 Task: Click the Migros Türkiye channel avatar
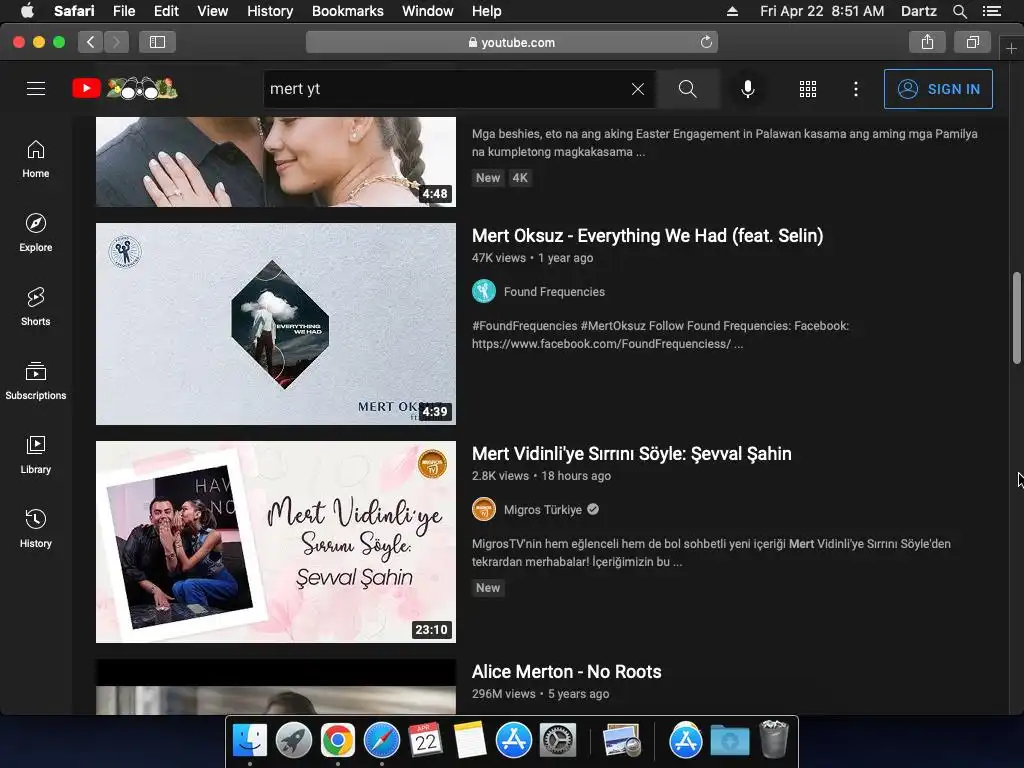484,509
